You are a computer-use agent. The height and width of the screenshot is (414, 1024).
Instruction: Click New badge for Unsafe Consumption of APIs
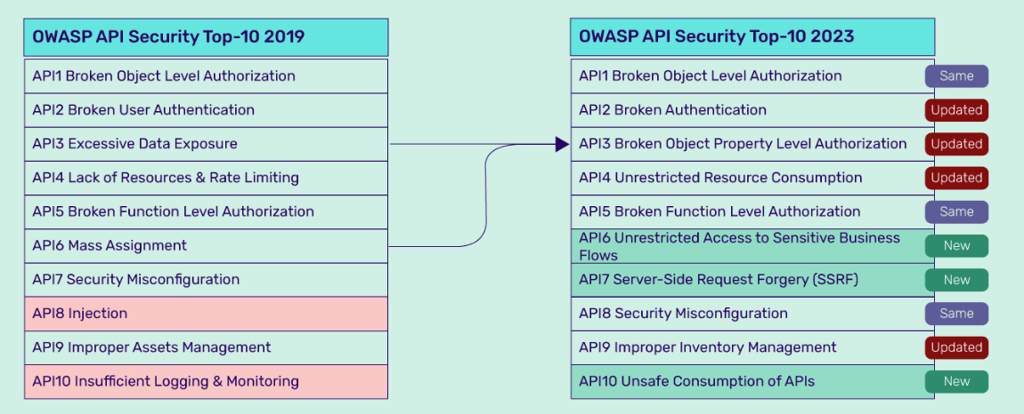(x=956, y=382)
